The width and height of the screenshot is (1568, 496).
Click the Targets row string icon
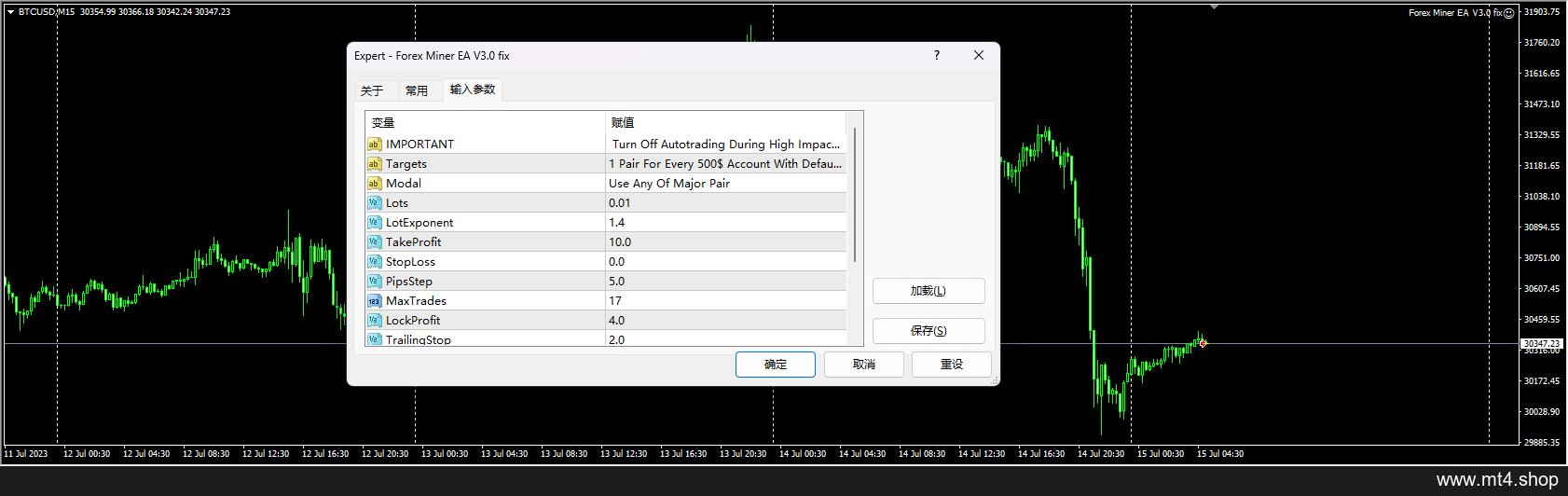[x=374, y=164]
